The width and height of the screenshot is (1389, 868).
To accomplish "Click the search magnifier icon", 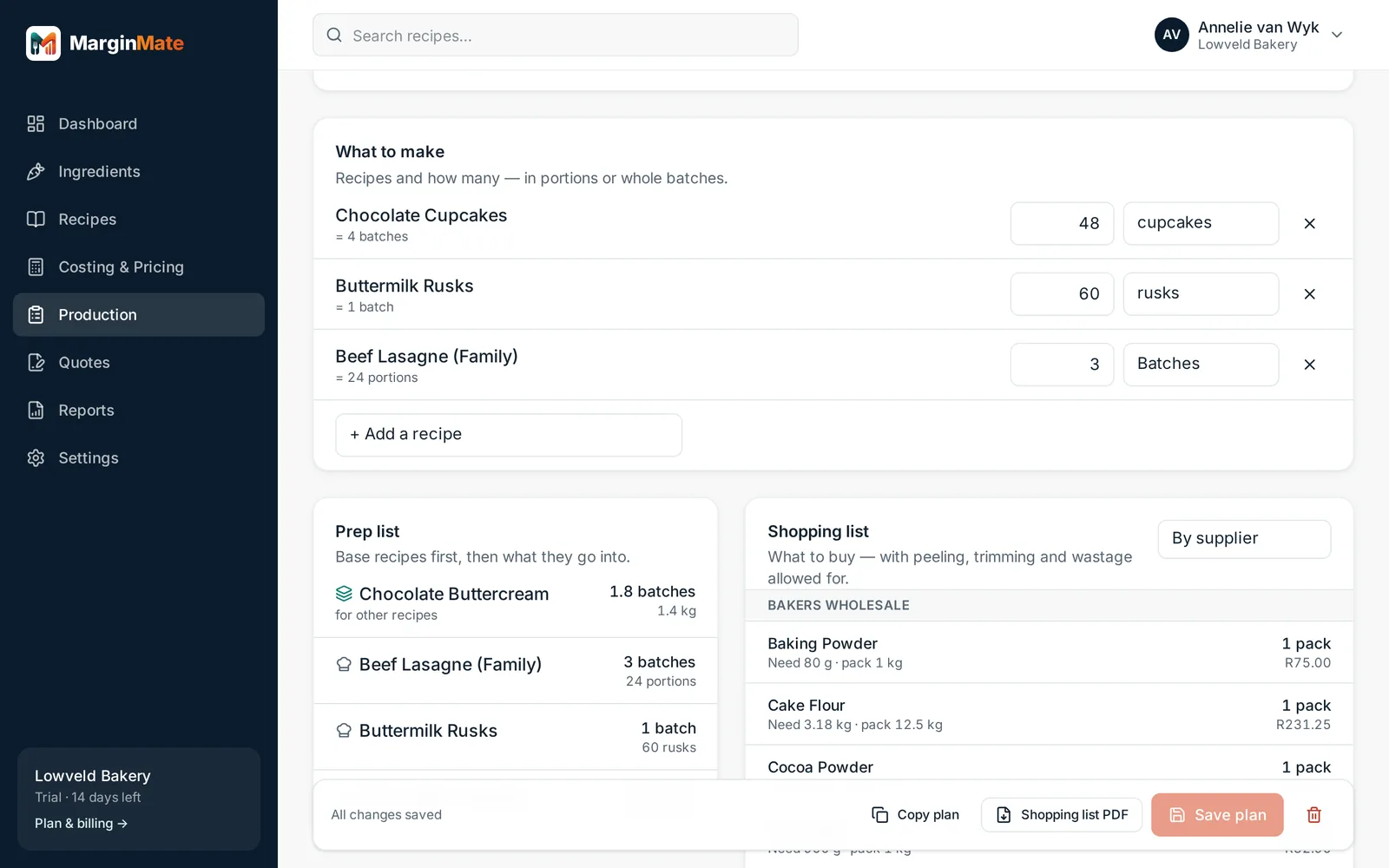I will coord(334,36).
